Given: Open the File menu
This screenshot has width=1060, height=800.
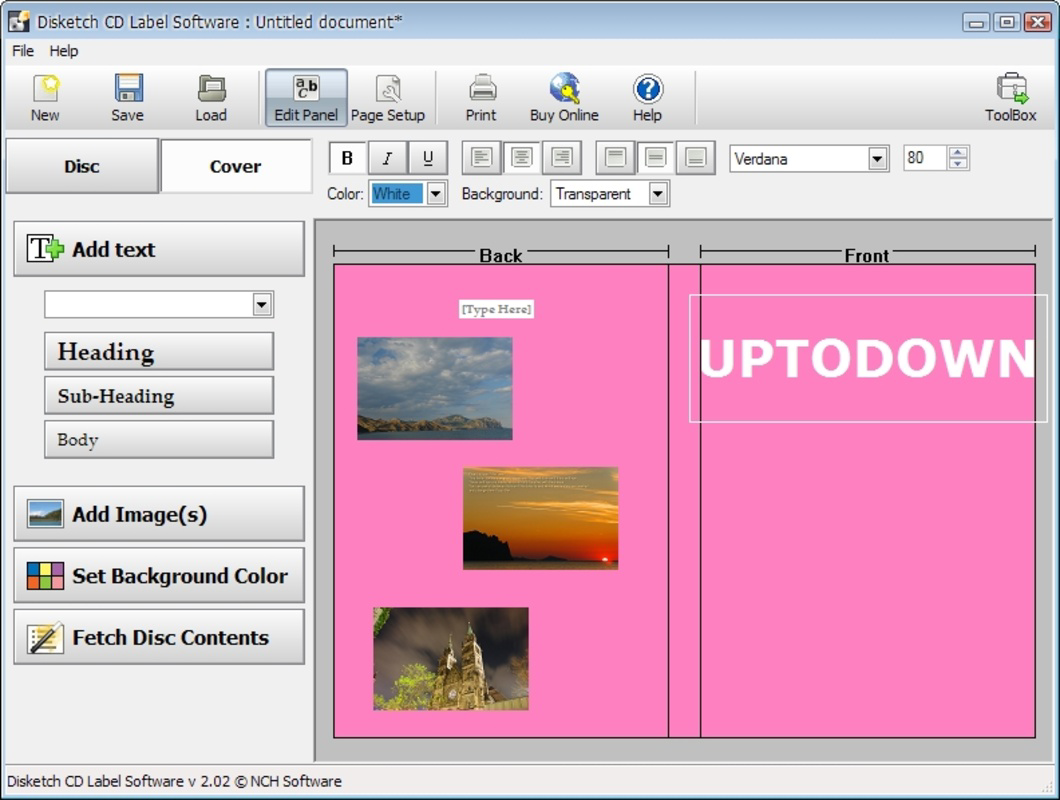Looking at the screenshot, I should pos(21,50).
